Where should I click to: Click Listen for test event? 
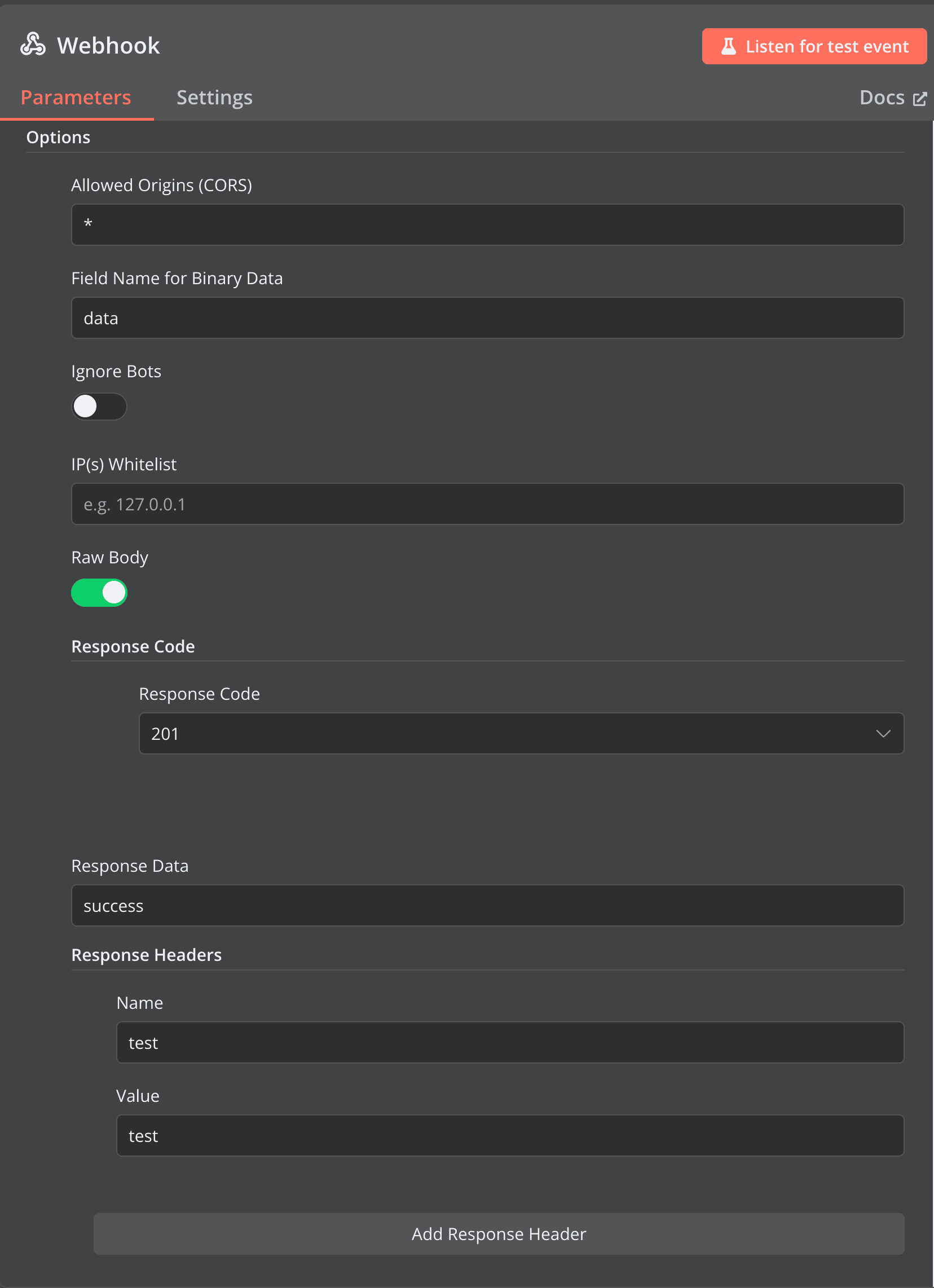tap(813, 46)
